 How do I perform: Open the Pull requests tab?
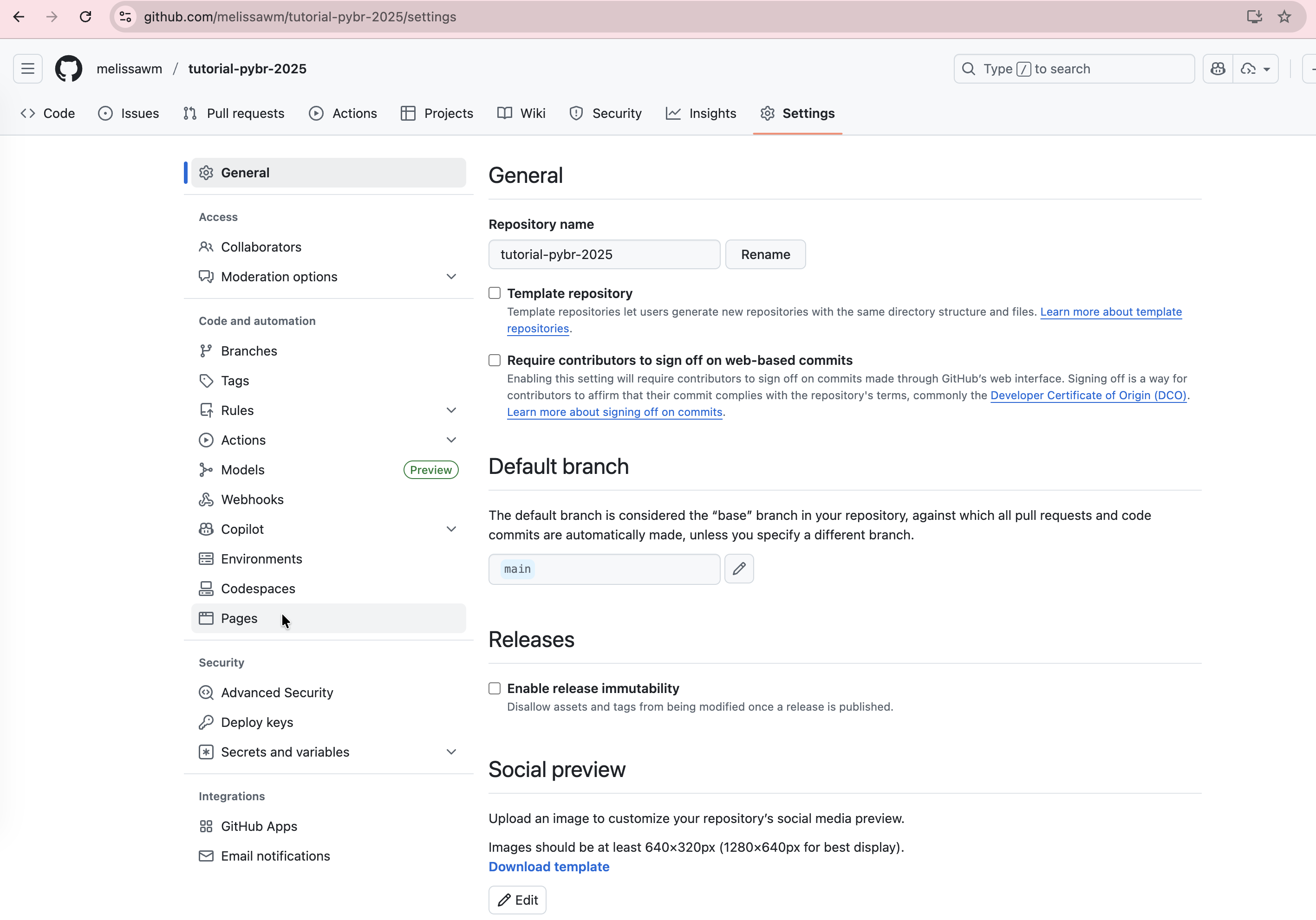[x=234, y=113]
